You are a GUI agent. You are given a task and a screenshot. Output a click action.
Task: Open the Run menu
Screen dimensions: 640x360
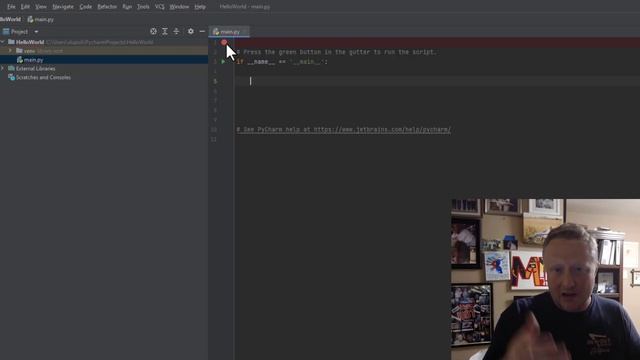127,7
